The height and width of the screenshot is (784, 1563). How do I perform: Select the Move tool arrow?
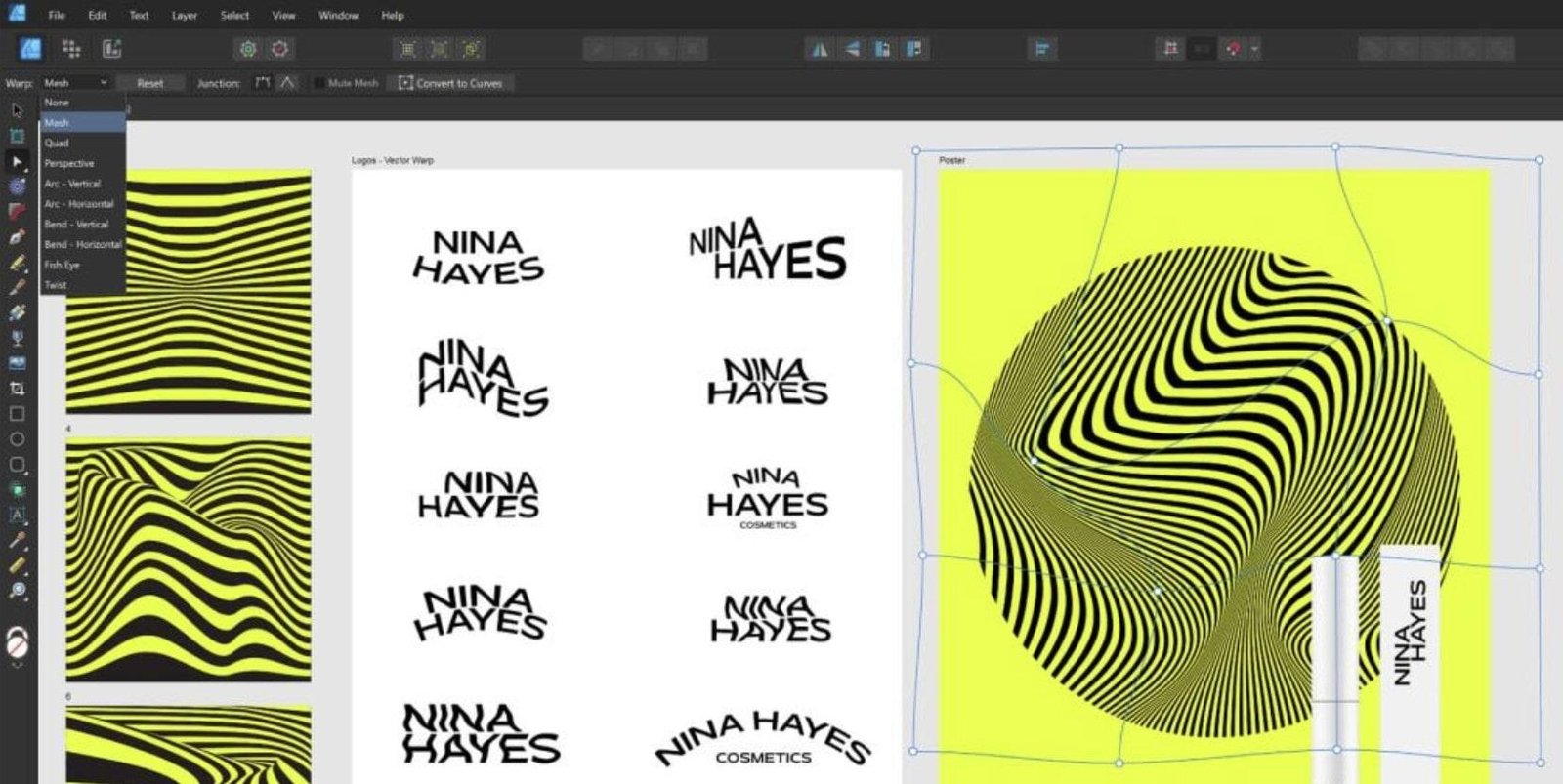pyautogui.click(x=17, y=110)
